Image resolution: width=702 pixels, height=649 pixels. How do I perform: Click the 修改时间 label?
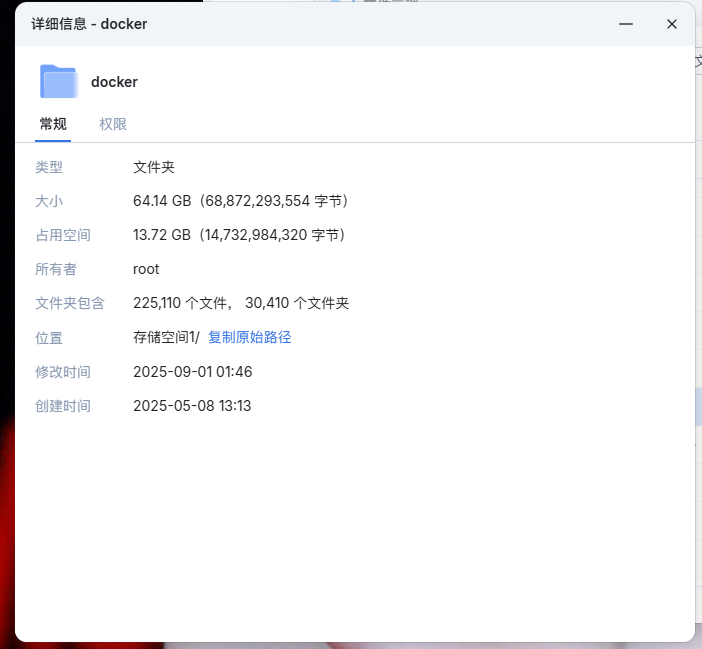pos(63,371)
